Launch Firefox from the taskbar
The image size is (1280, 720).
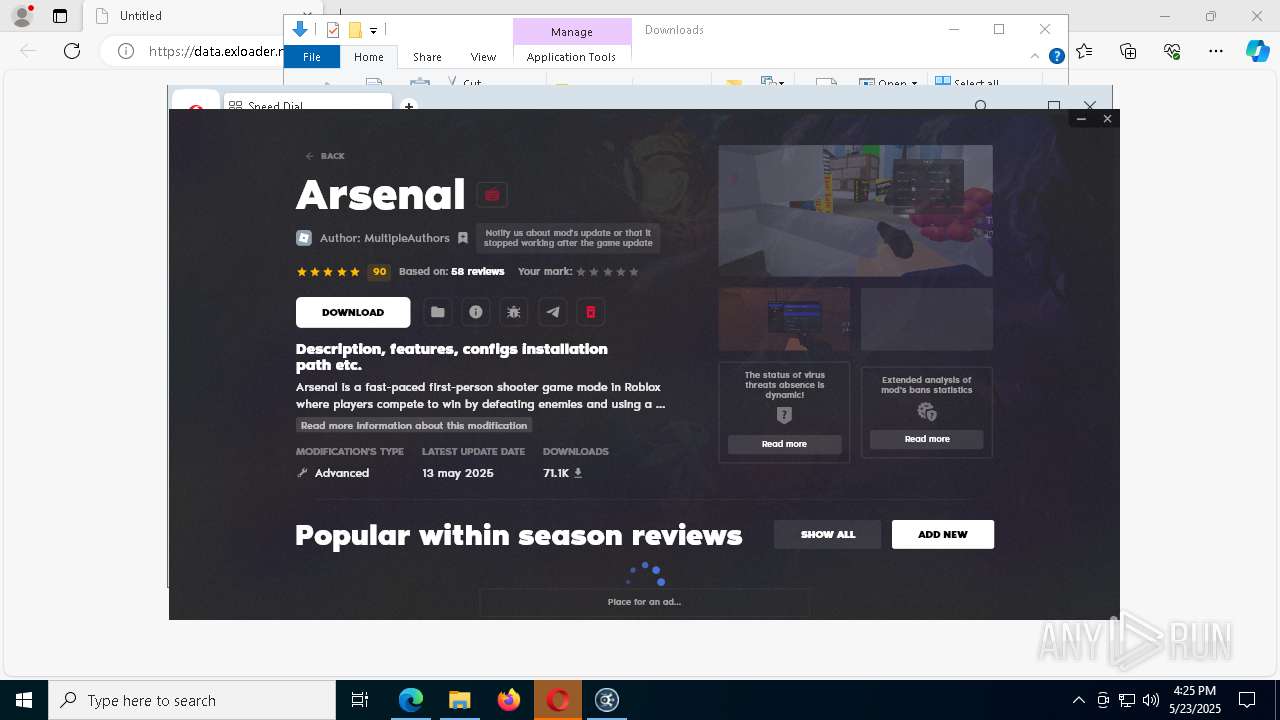click(x=509, y=700)
